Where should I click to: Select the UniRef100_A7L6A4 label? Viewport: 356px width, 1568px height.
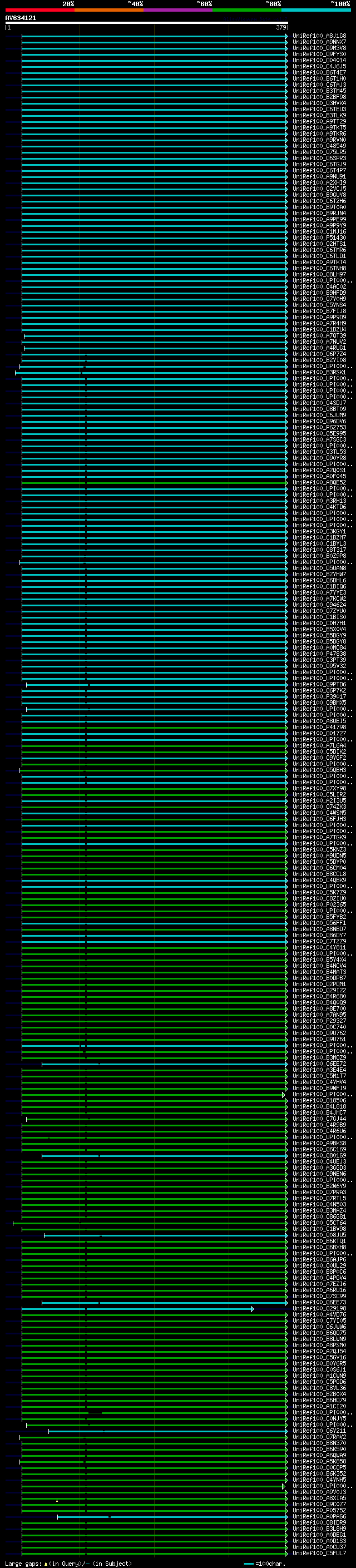319,745
